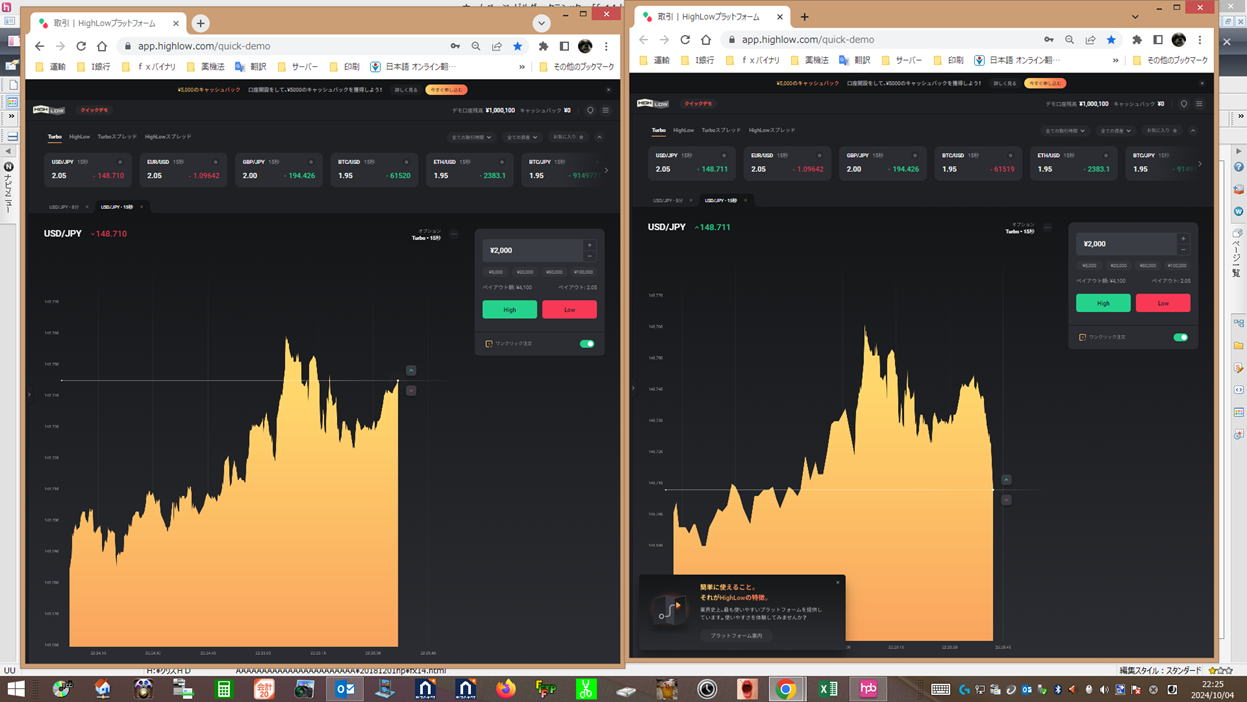The height and width of the screenshot is (702, 1247).
Task: Open Excel from the Windows taskbar
Action: coord(828,689)
